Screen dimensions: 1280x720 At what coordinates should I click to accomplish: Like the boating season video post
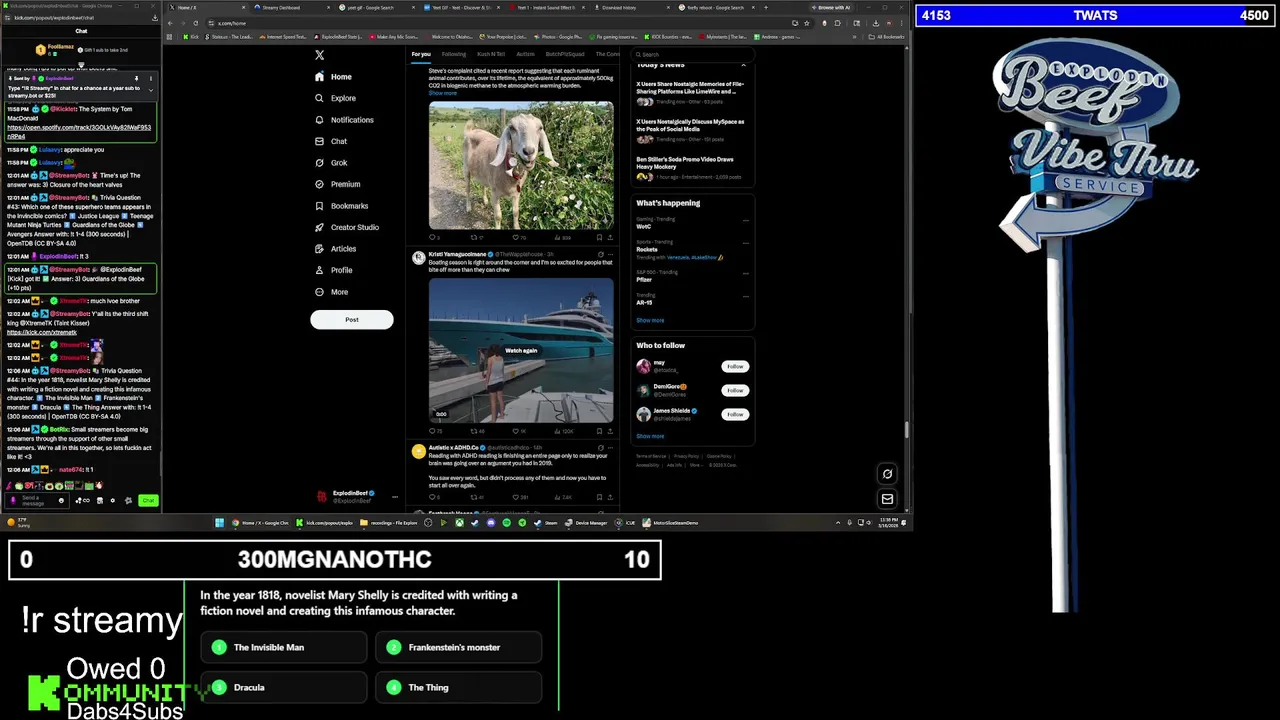point(516,431)
